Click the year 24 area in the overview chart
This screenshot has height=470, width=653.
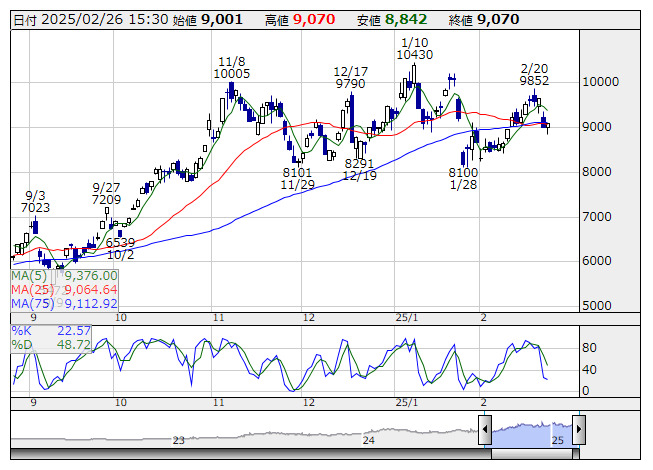tap(368, 439)
